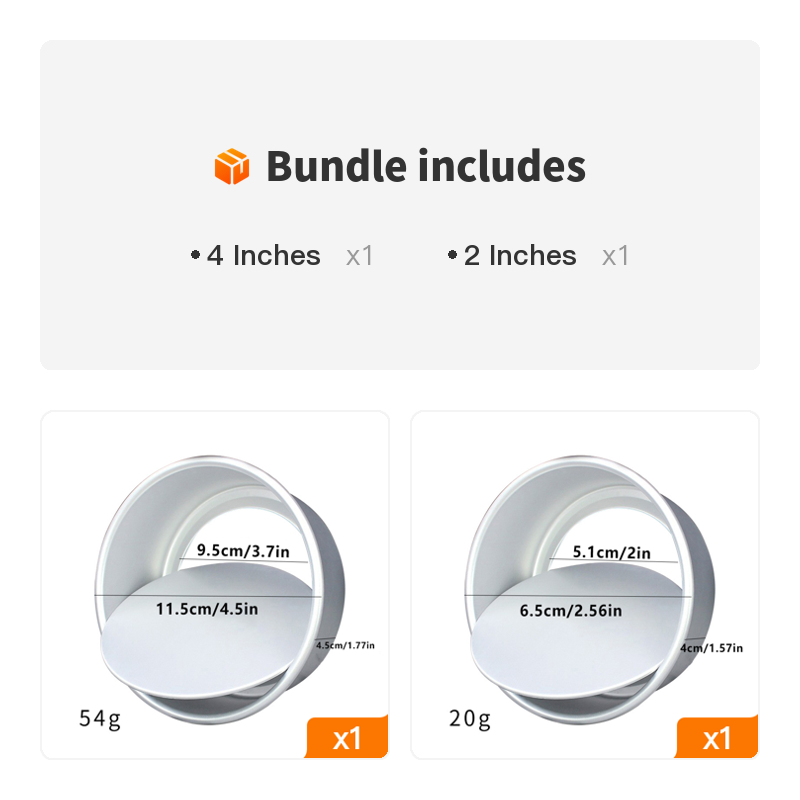Screen dimensions: 800x800
Task: Click the "Bundle includes" heading
Action: pos(426,166)
